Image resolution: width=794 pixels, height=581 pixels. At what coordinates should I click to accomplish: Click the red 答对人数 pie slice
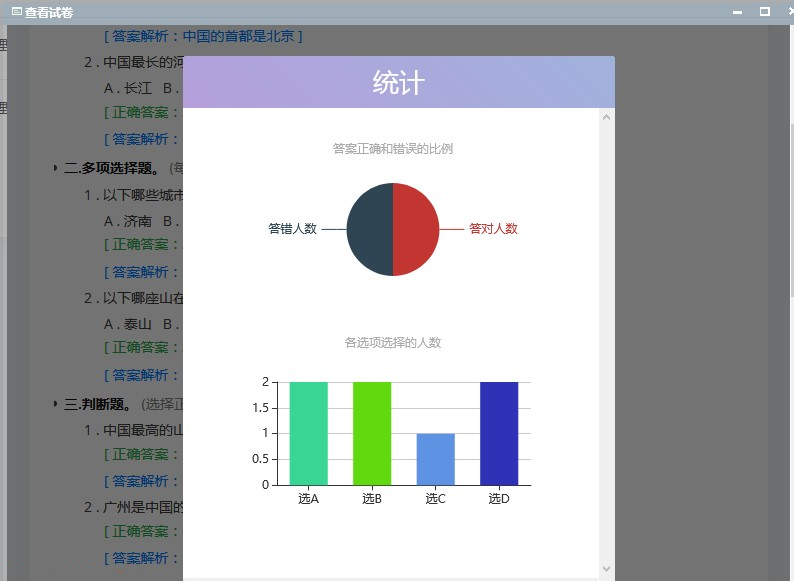[x=415, y=229]
